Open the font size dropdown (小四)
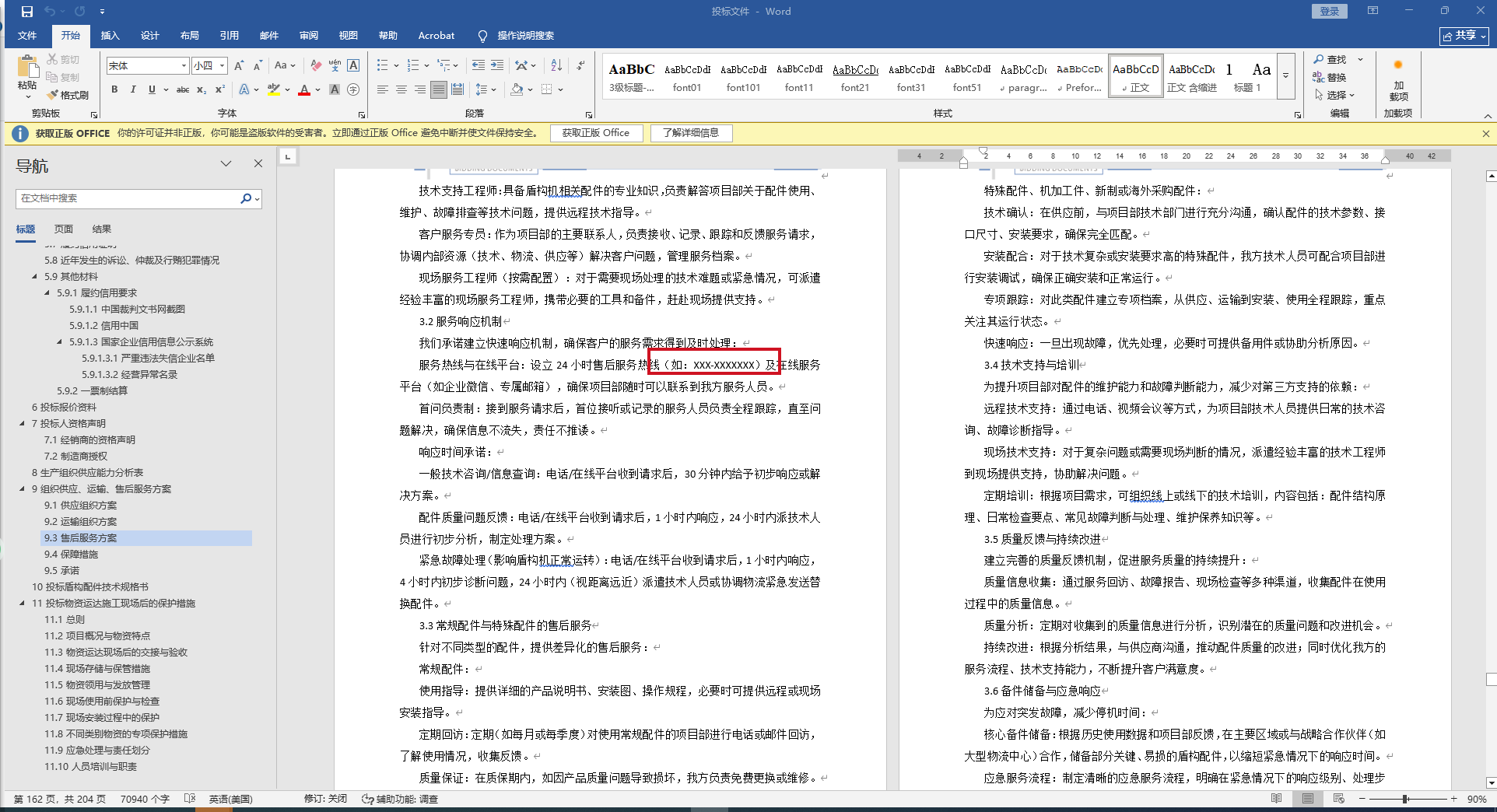Screen dimensions: 1497x812 (x=223, y=66)
